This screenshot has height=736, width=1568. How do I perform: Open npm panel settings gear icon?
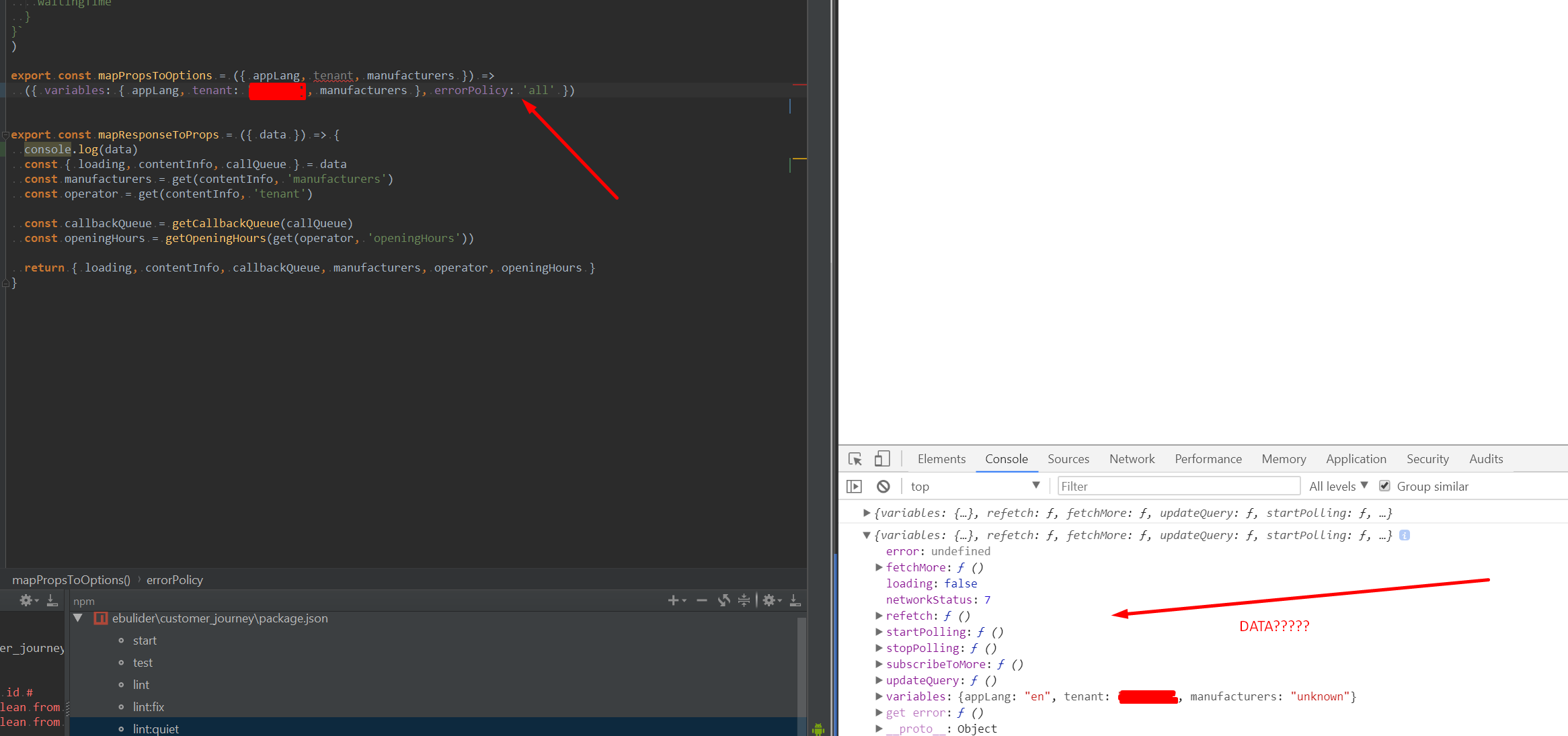(x=769, y=600)
